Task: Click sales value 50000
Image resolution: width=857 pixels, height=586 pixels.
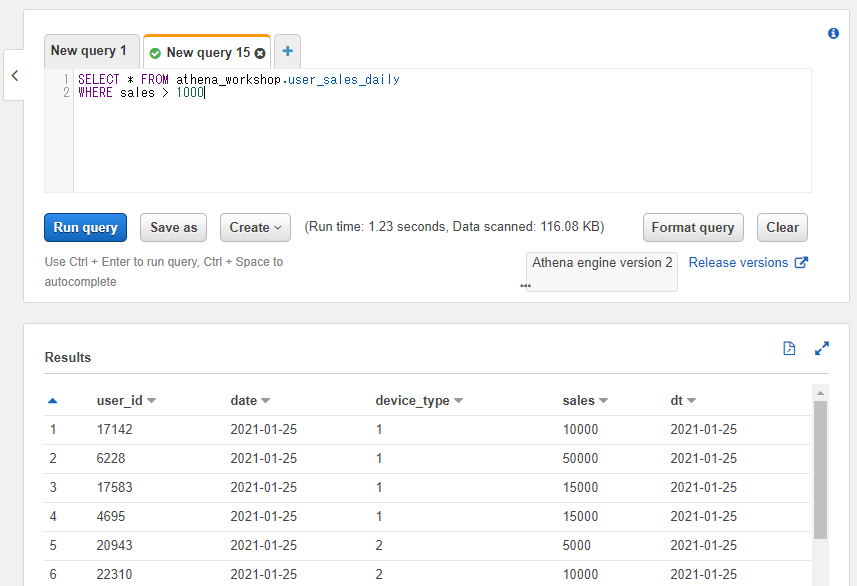Action: coord(580,459)
